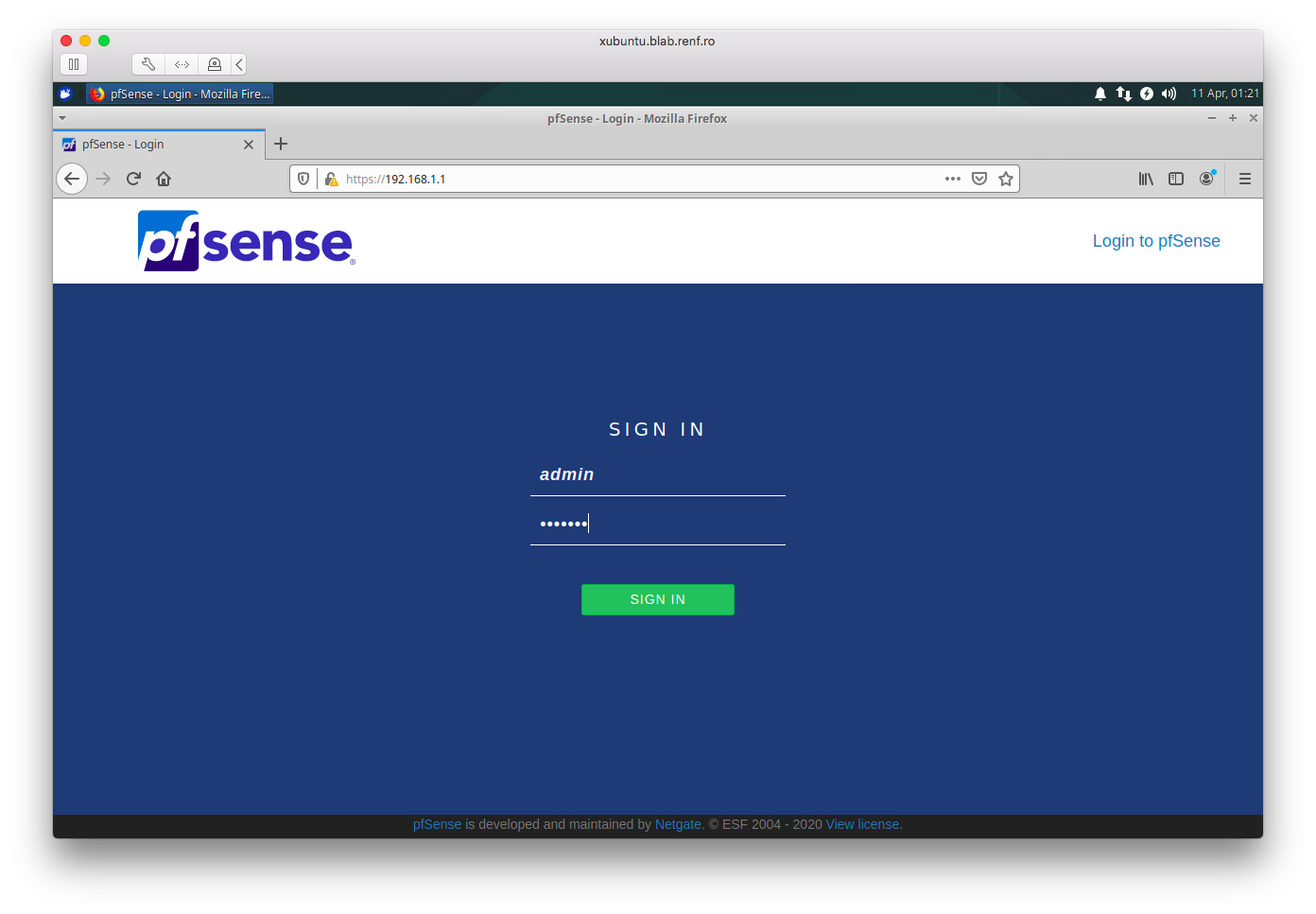Click the pfSense logo
Image resolution: width=1316 pixels, height=914 pixels.
[247, 241]
